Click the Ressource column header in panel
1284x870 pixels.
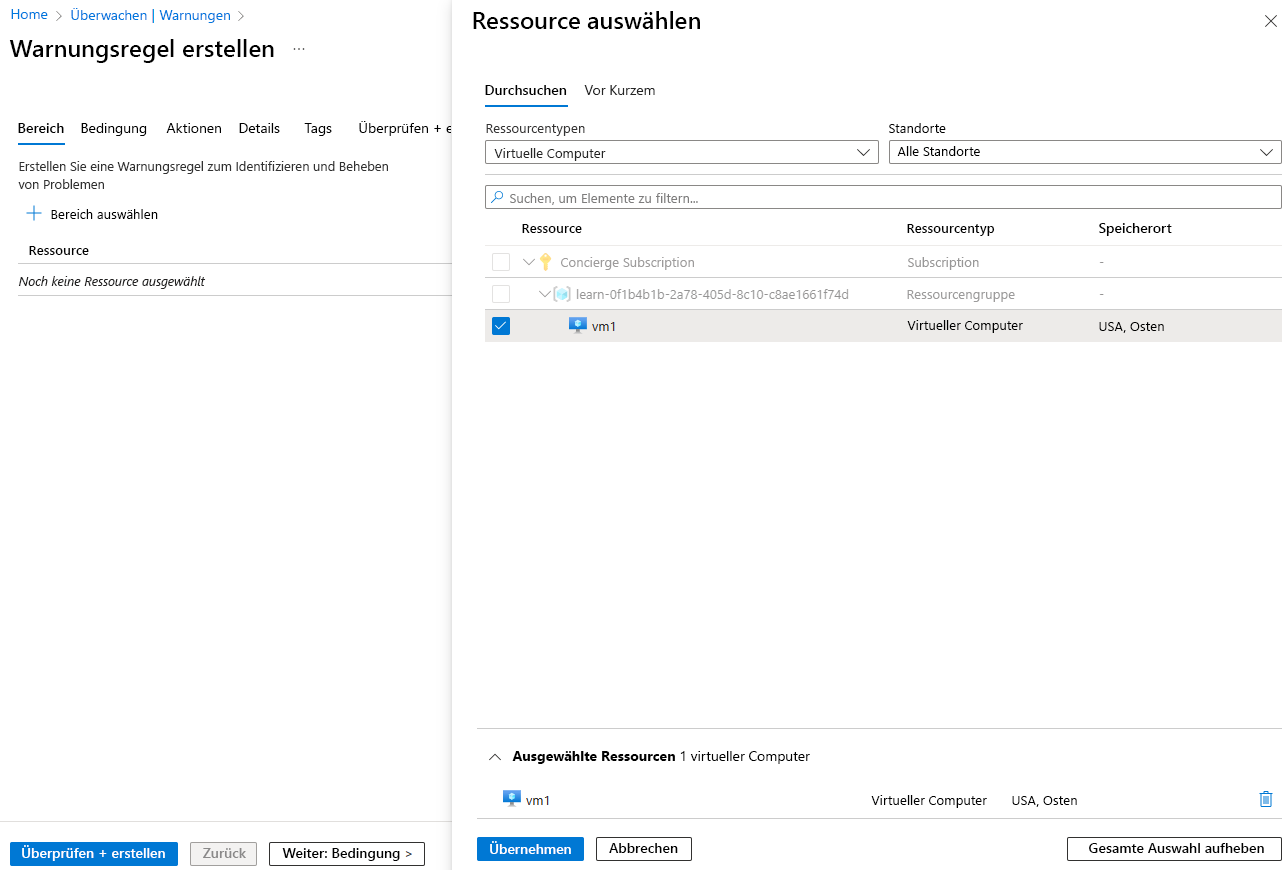point(551,228)
